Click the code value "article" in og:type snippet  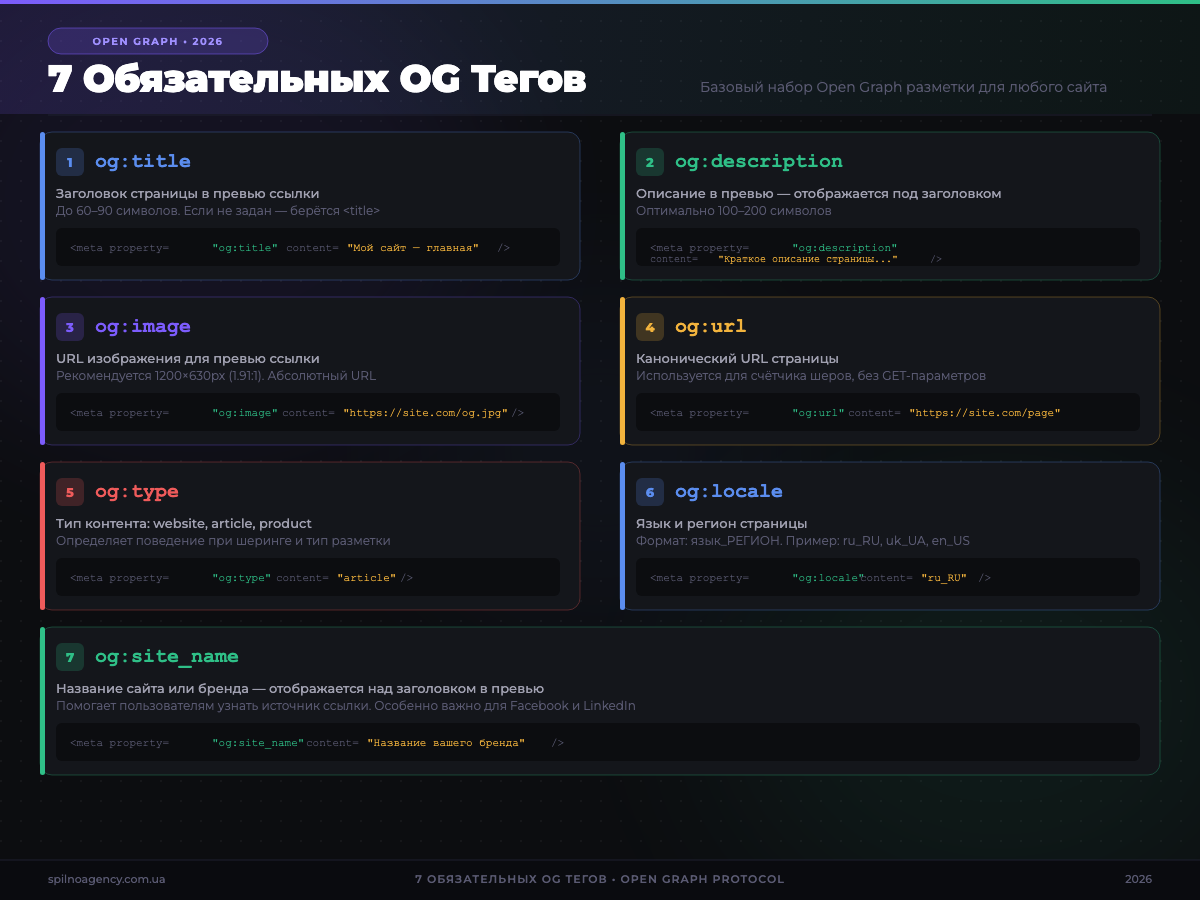[x=367, y=577]
